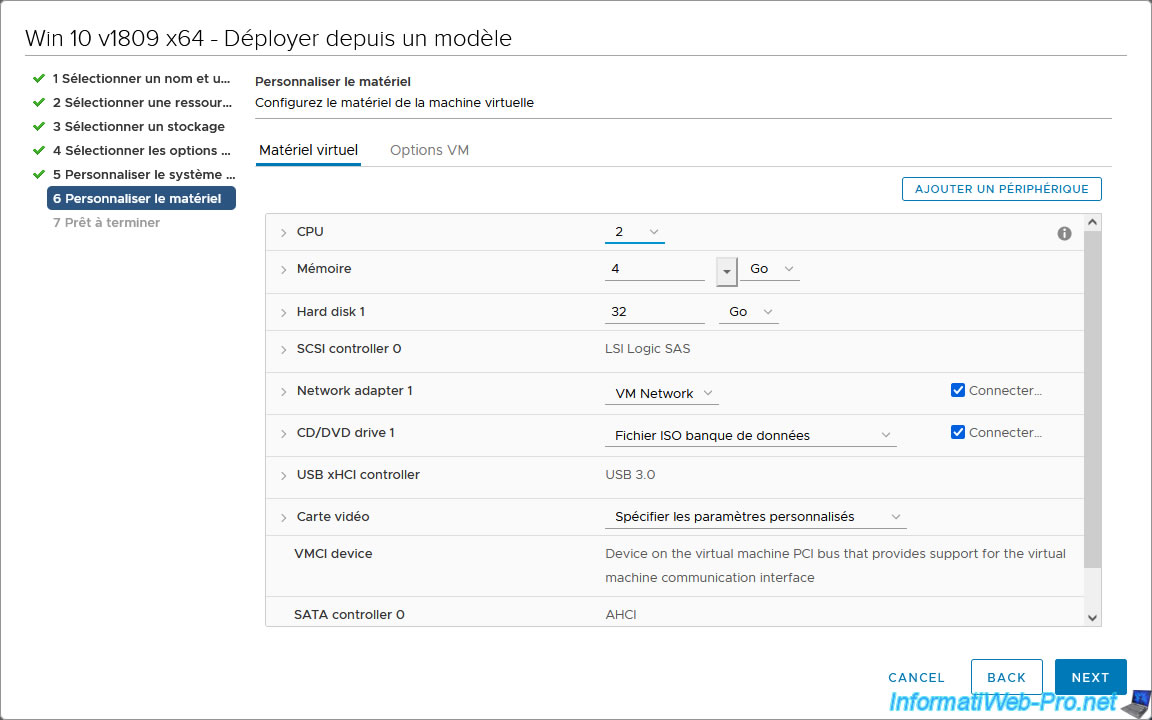This screenshot has width=1152, height=720.
Task: Open VM Network selection dropdown
Action: pyautogui.click(x=662, y=394)
